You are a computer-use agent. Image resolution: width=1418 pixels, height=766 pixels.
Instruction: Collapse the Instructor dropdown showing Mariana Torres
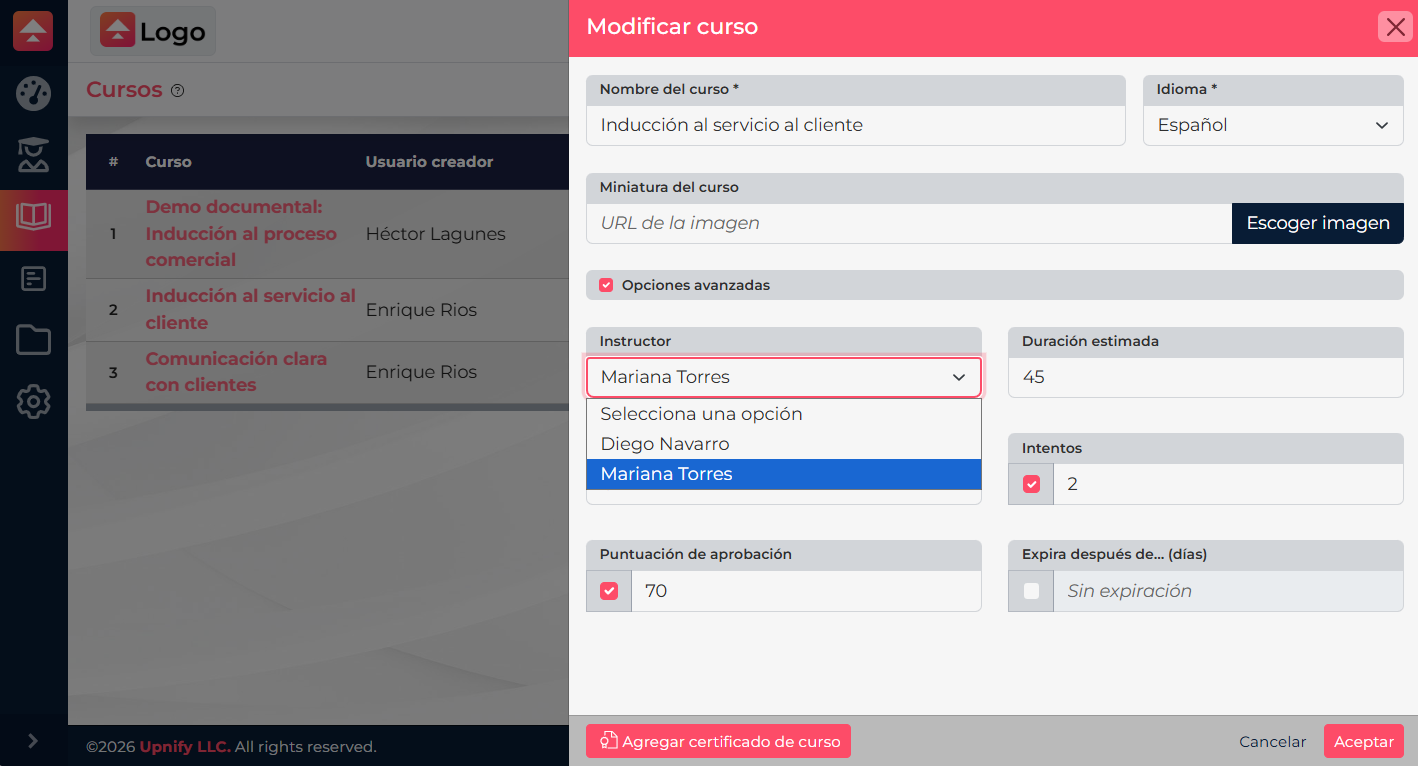pos(784,377)
